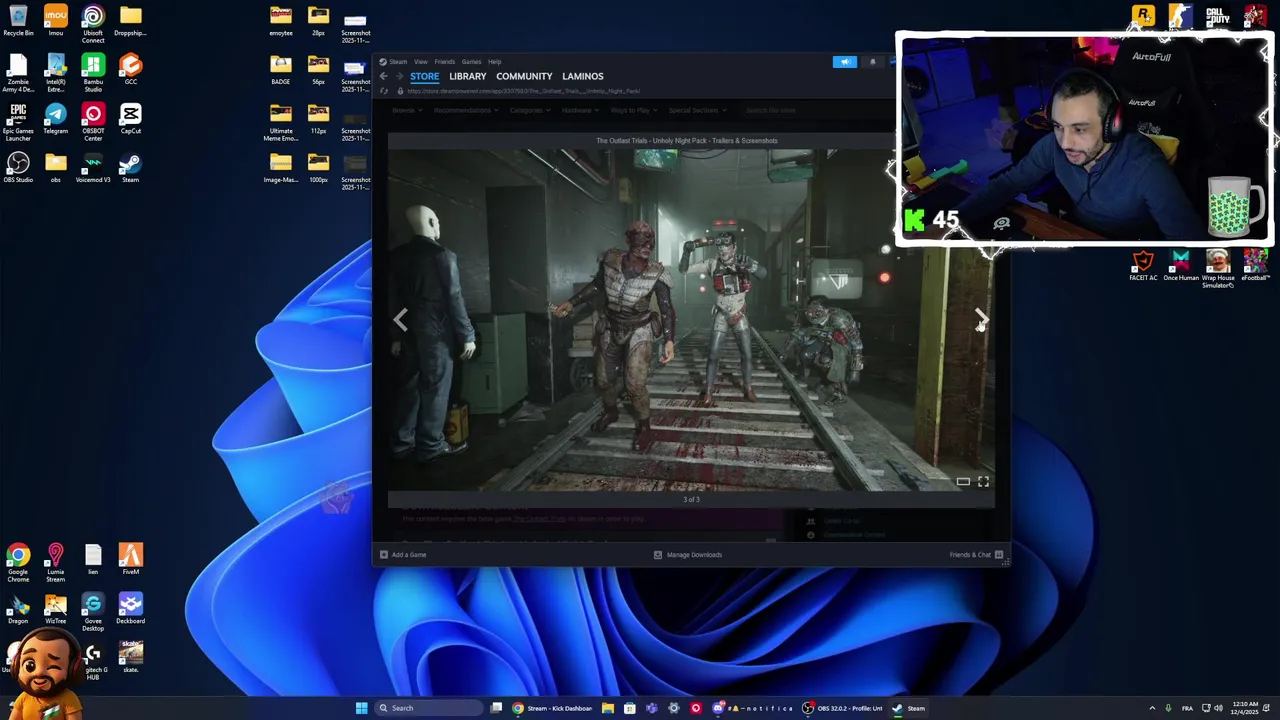Image resolution: width=1280 pixels, height=720 pixels.
Task: Open the OBS Studio desktop shortcut
Action: click(x=18, y=168)
